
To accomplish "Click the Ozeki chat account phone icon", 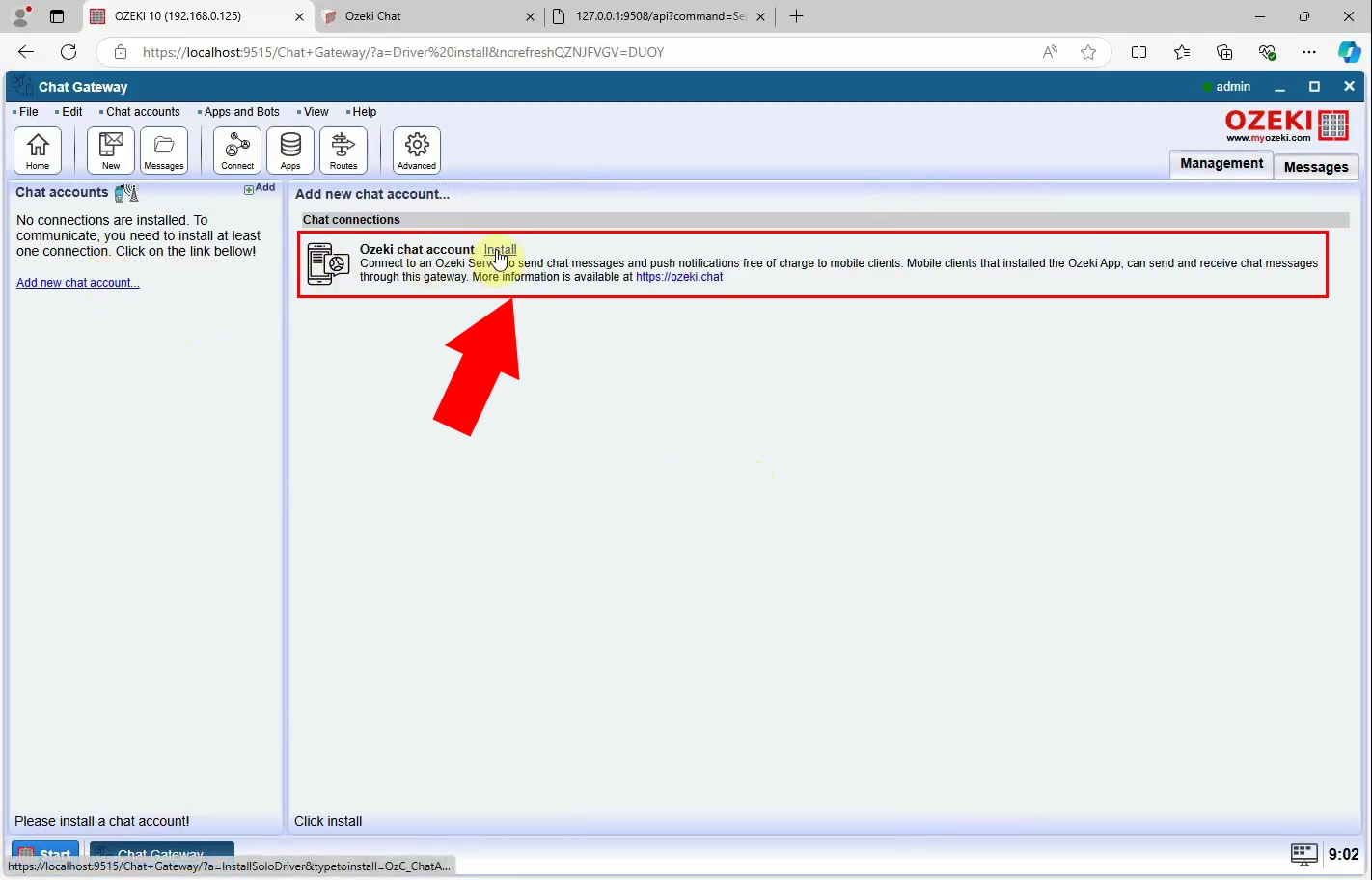I will pyautogui.click(x=328, y=263).
